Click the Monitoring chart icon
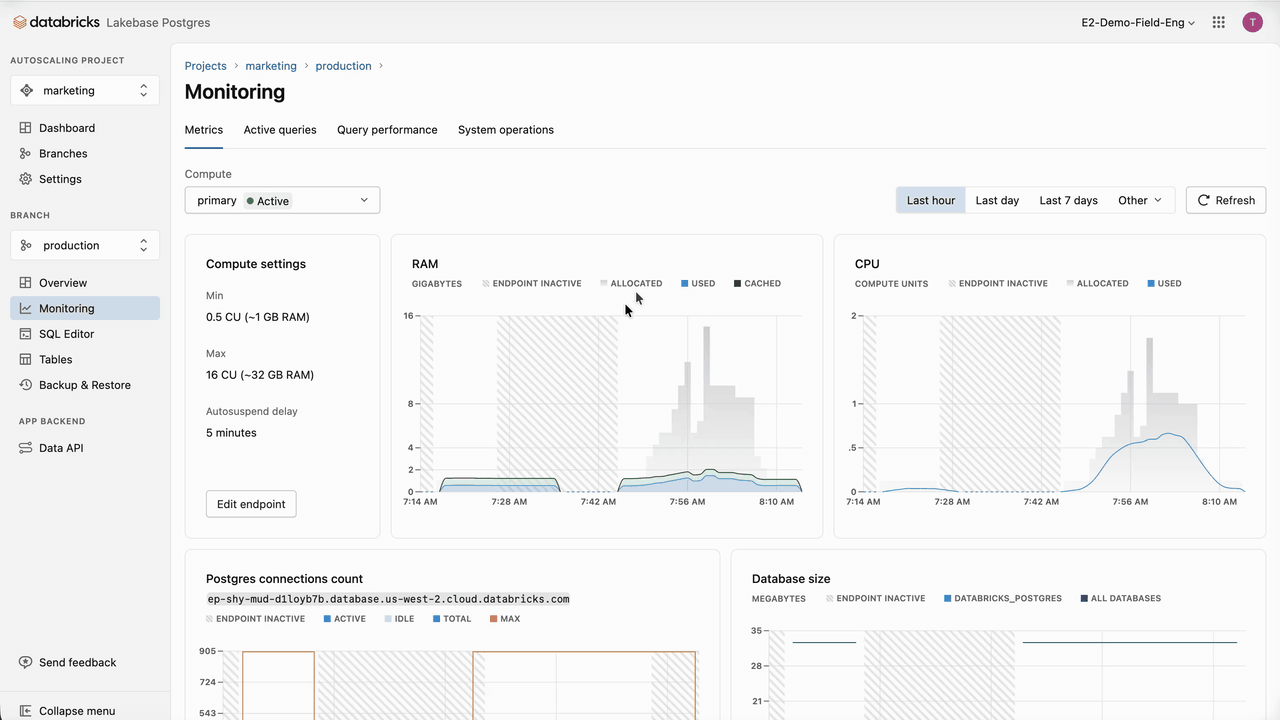Viewport: 1280px width, 720px height. [26, 308]
